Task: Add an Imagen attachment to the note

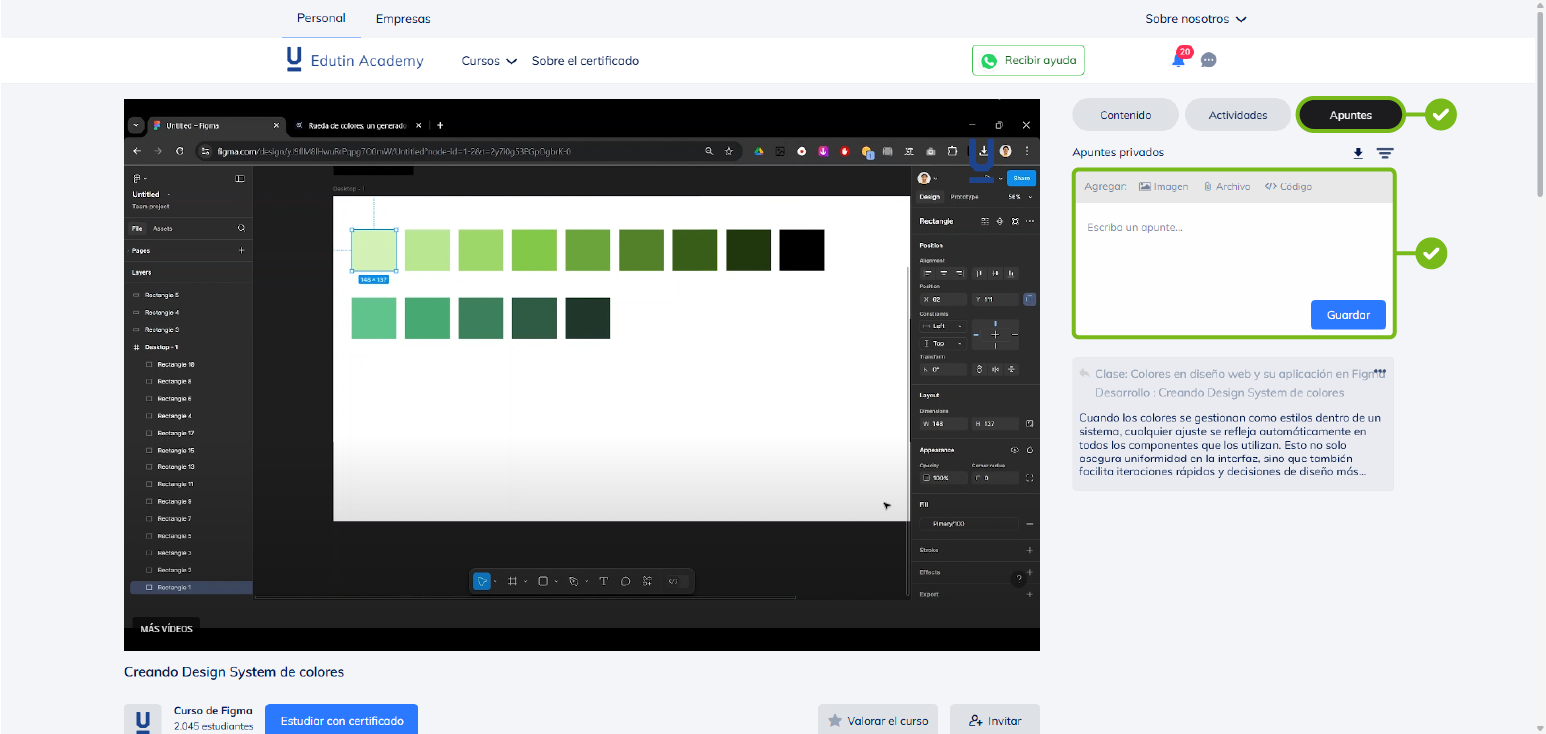Action: 1163,187
